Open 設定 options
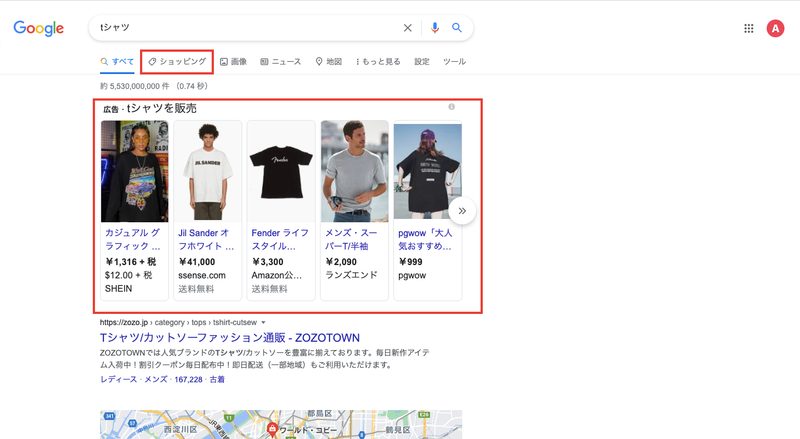This screenshot has width=800, height=439. [x=421, y=62]
